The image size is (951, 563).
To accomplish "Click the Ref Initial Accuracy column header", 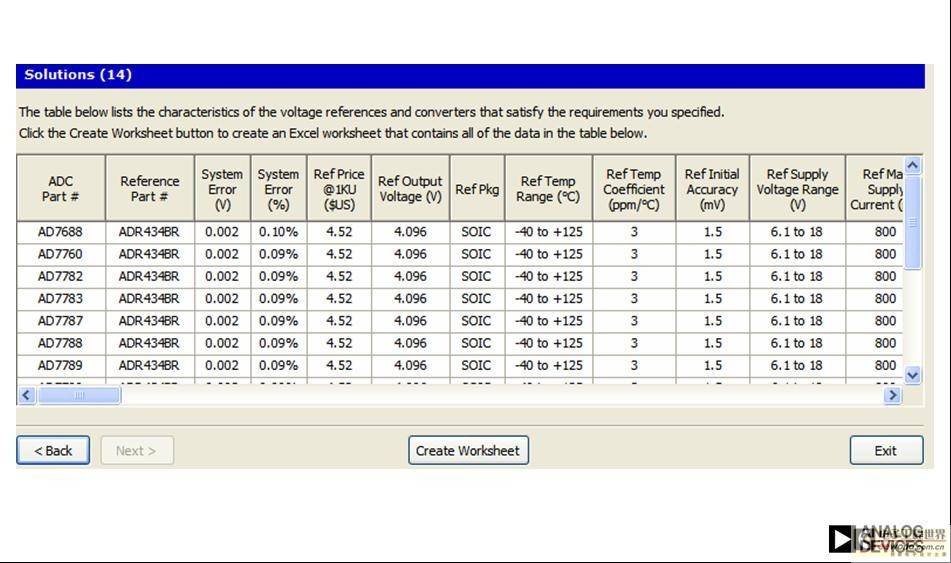I will [712, 188].
